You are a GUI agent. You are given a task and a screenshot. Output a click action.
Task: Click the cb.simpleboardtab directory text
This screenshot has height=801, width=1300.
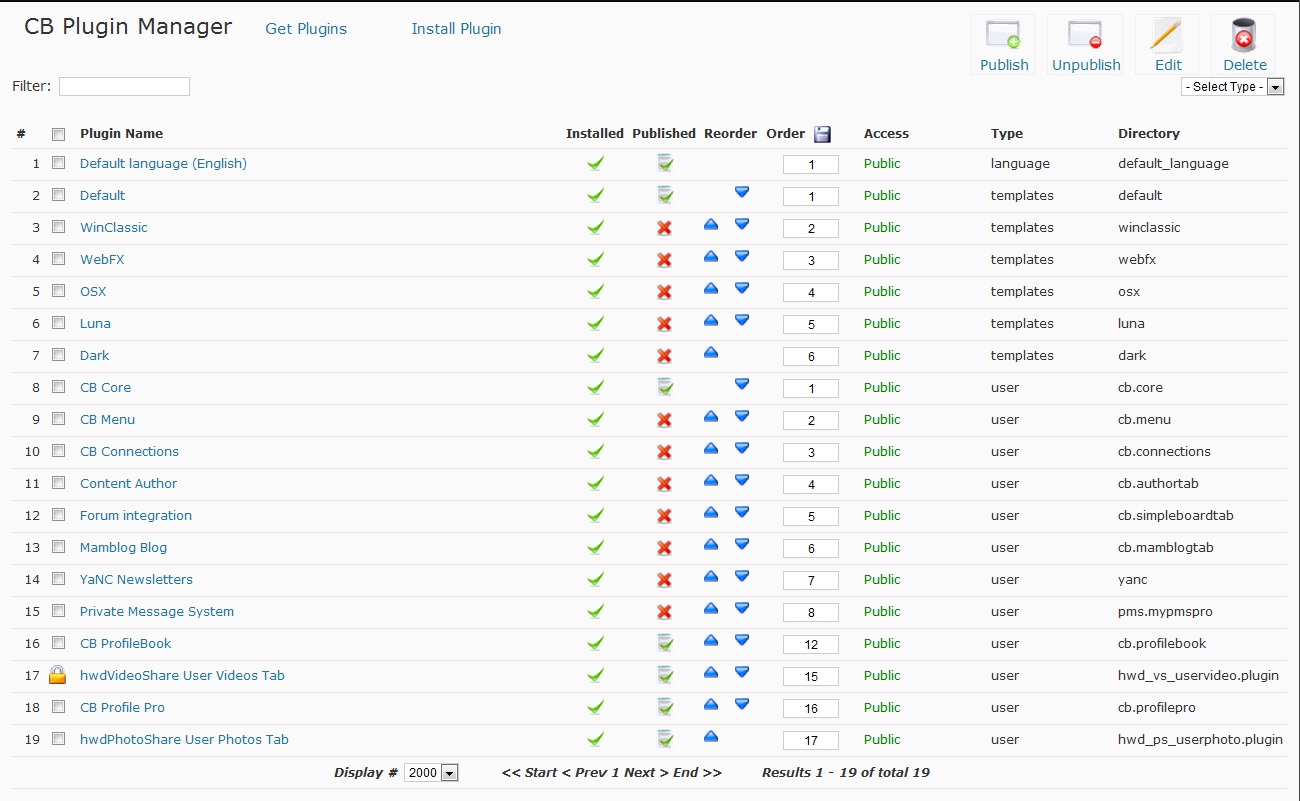pos(1175,515)
